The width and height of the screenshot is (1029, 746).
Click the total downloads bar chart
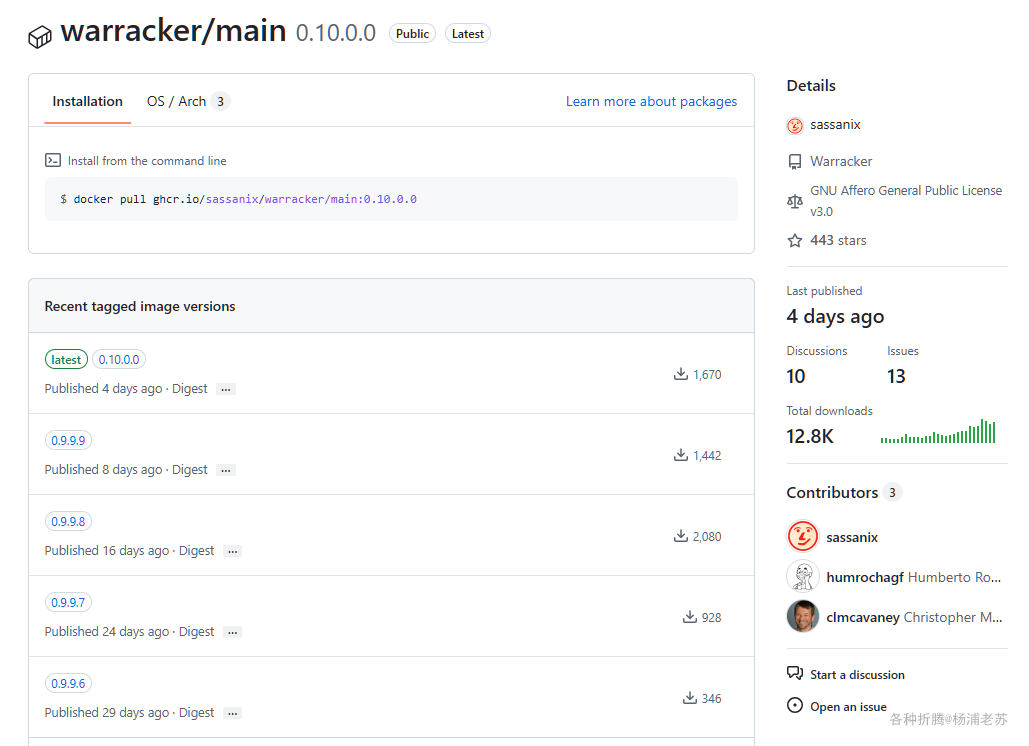pyautogui.click(x=938, y=431)
